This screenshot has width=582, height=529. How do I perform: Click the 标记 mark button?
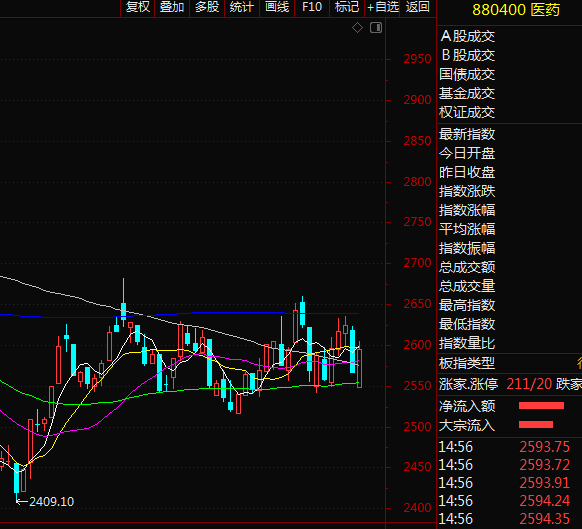click(347, 7)
